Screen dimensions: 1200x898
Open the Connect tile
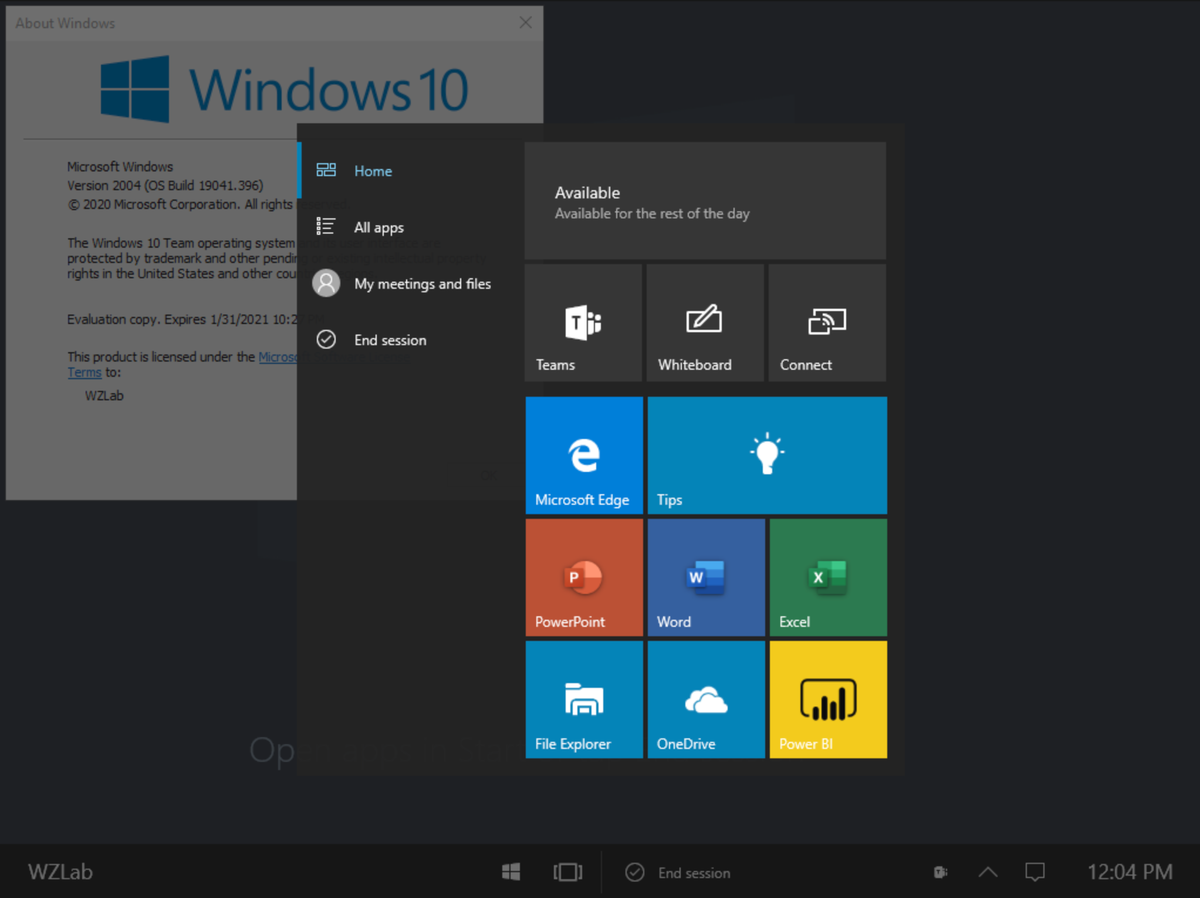(827, 322)
